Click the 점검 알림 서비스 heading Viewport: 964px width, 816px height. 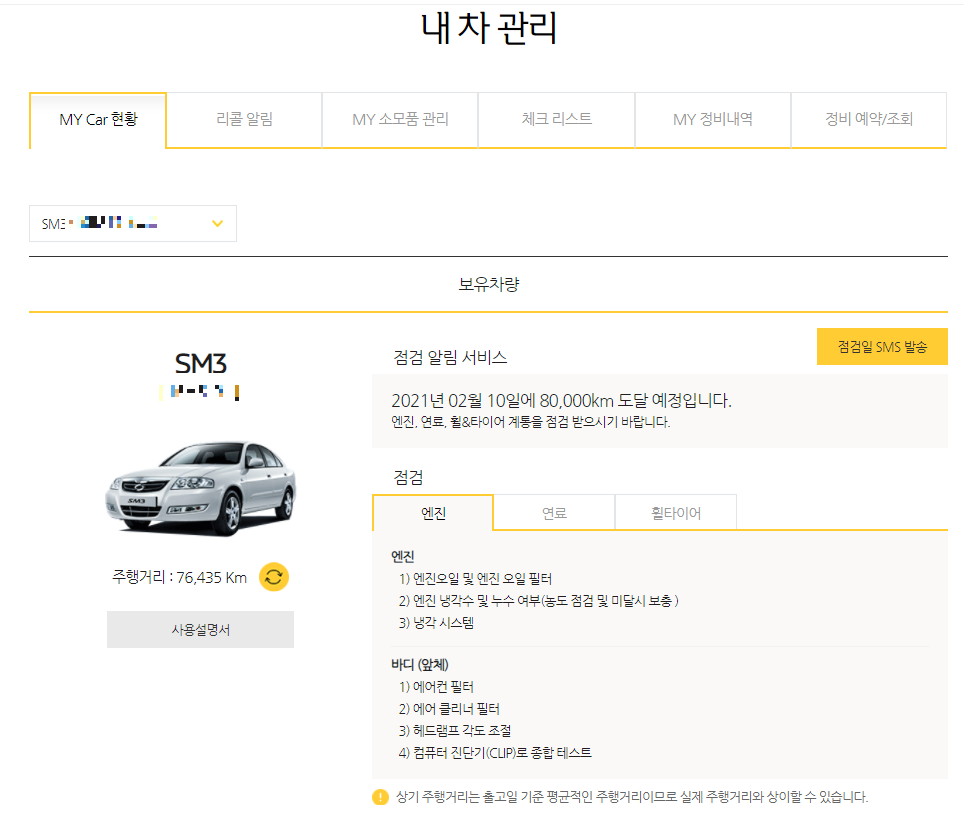450,357
